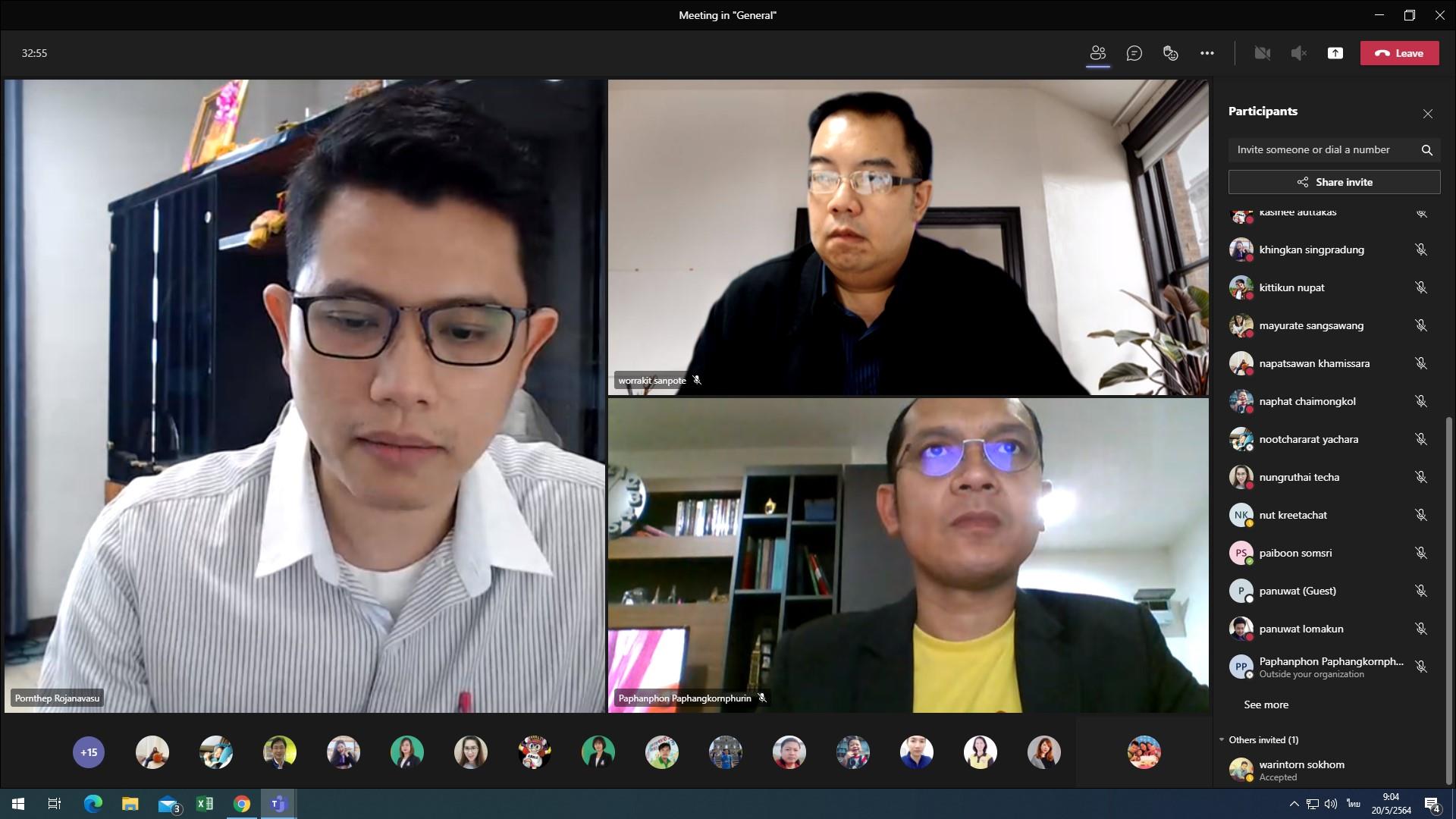Screen dimensions: 1456x819
Task: Click the red Leave button
Action: coord(1399,53)
